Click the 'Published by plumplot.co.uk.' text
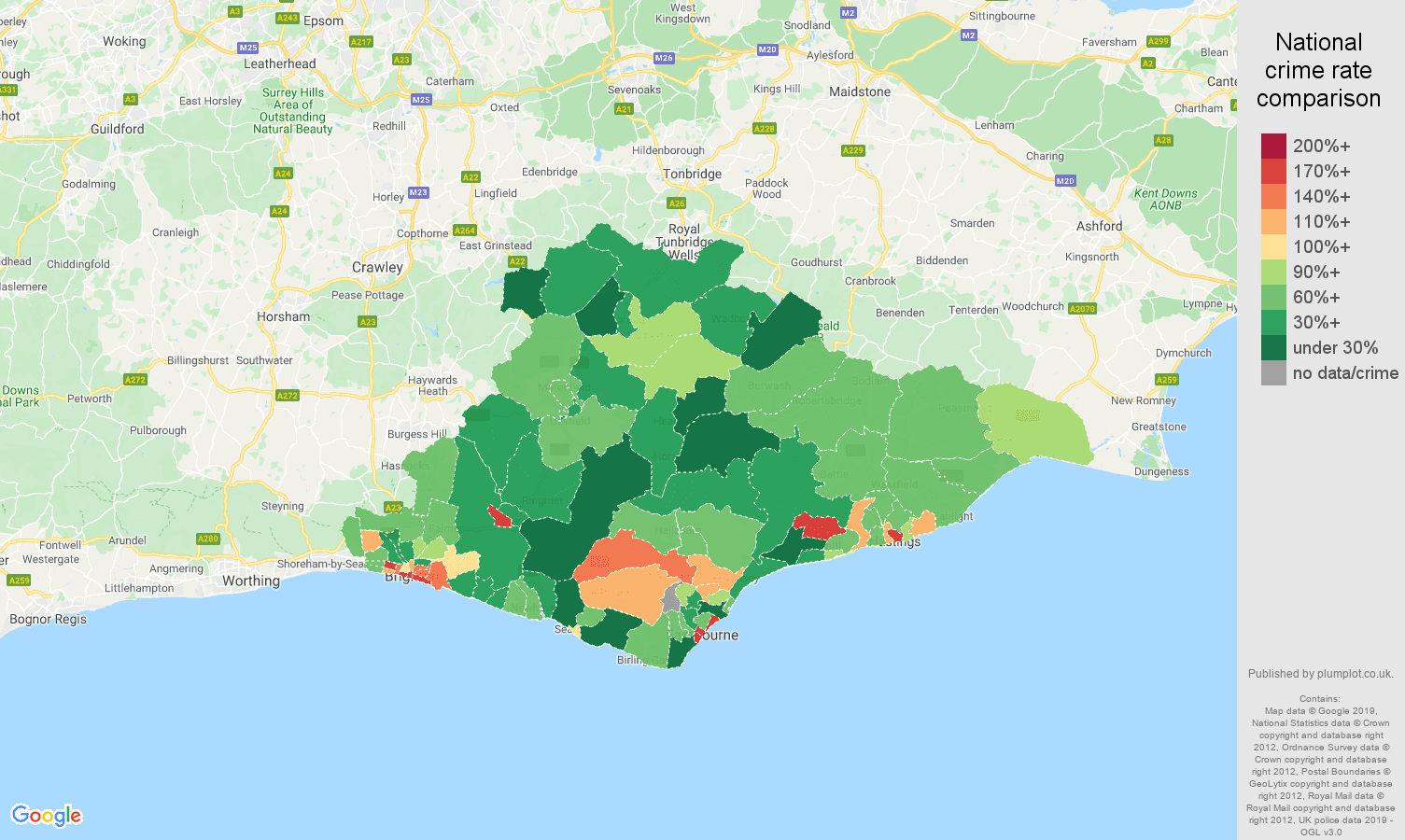 click(x=1320, y=674)
